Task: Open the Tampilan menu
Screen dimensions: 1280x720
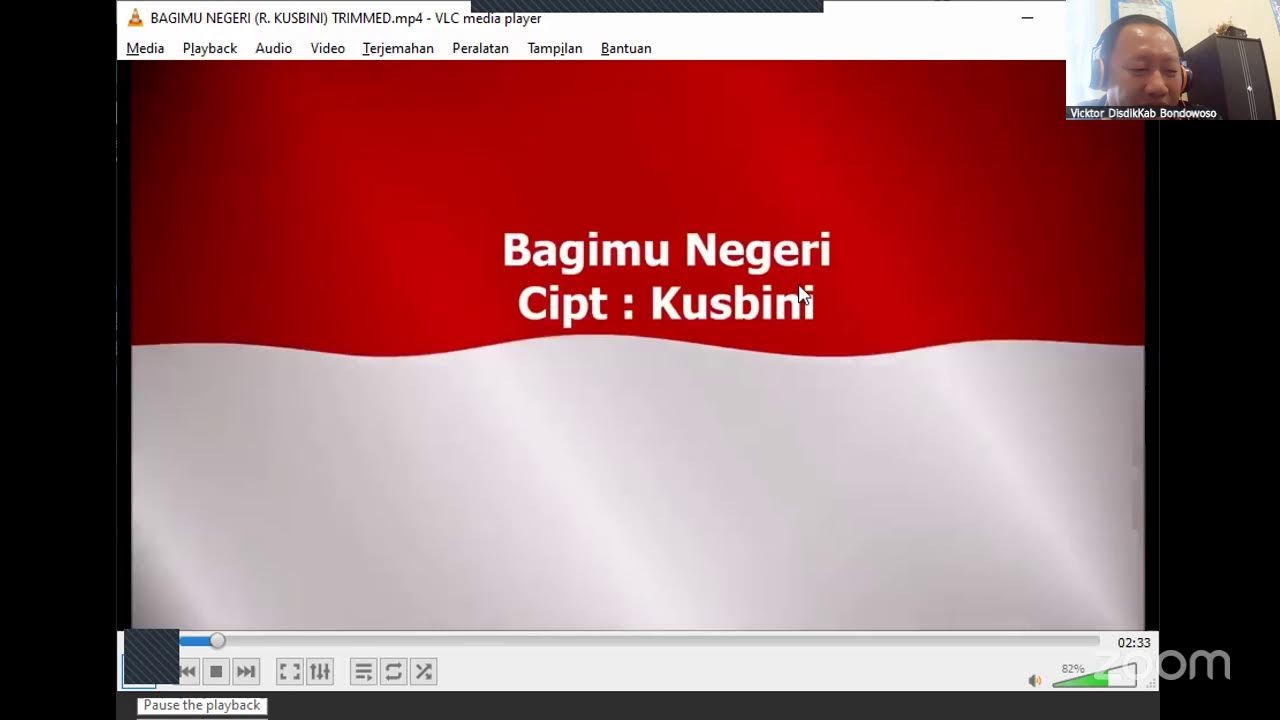Action: 555,48
